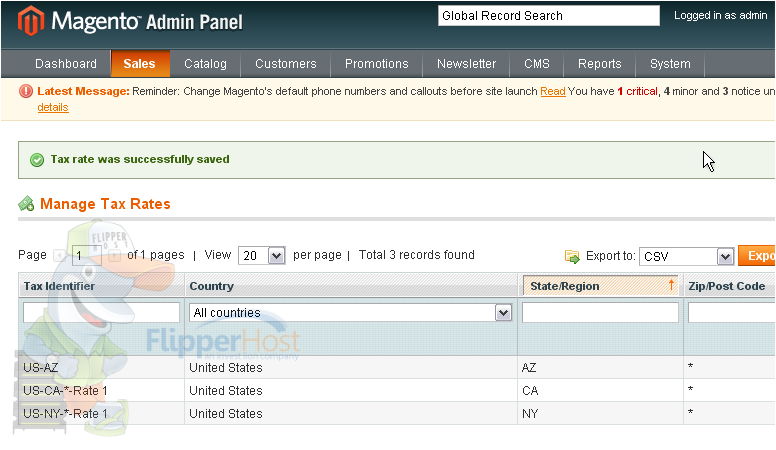Screen dimensions: 776x450
Task: Click United States in the US-AZ row
Action: coord(226,368)
